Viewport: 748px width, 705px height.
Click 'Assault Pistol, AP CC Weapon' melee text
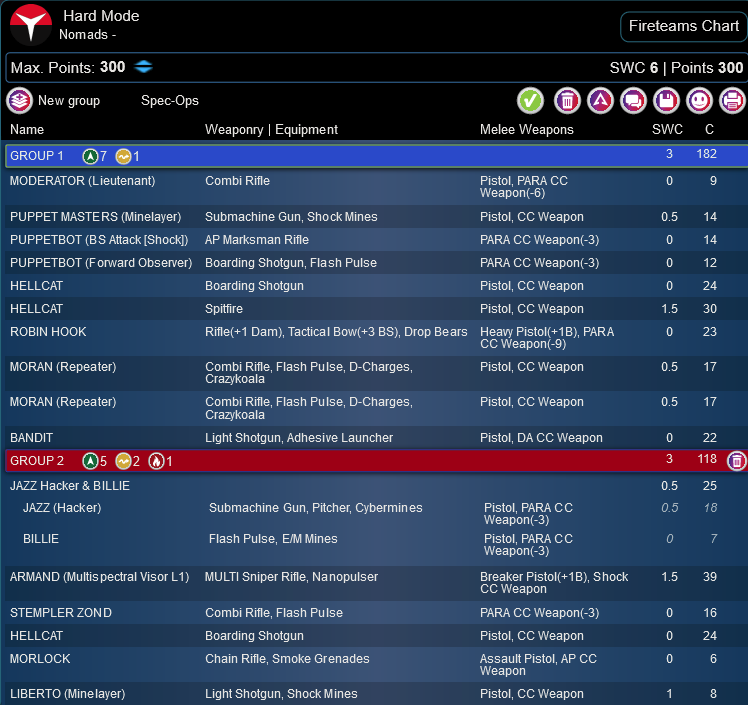(538, 664)
